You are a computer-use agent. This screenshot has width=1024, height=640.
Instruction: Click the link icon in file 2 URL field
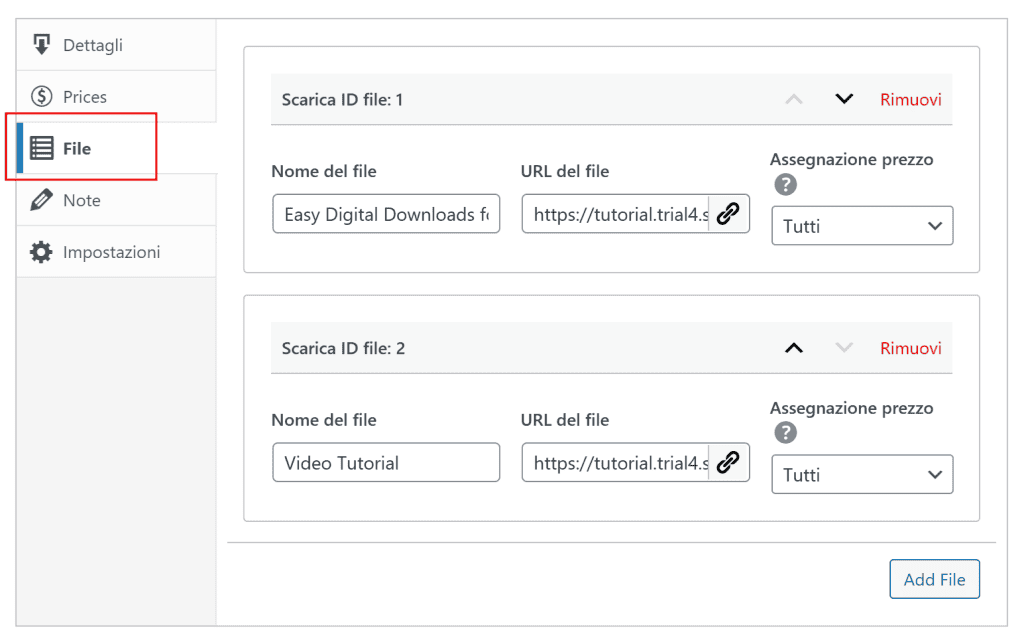tap(728, 462)
